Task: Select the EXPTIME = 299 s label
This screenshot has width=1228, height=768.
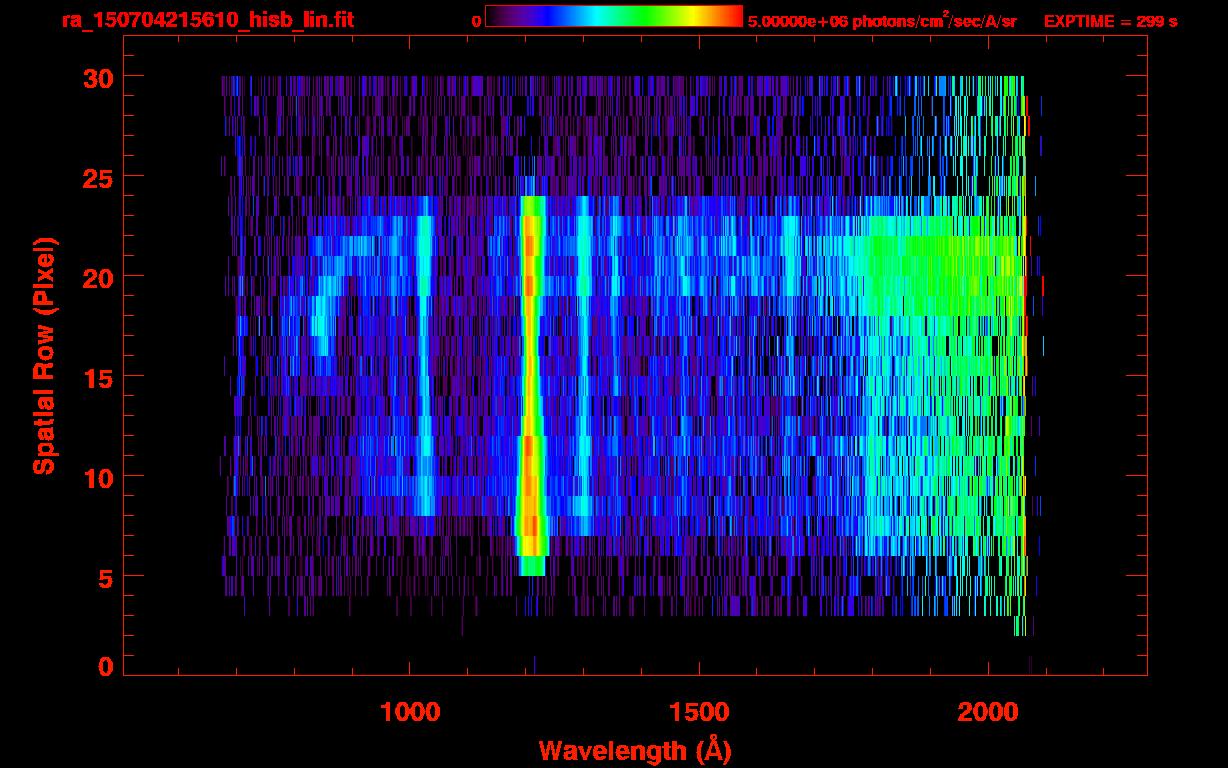Action: pyautogui.click(x=1110, y=21)
